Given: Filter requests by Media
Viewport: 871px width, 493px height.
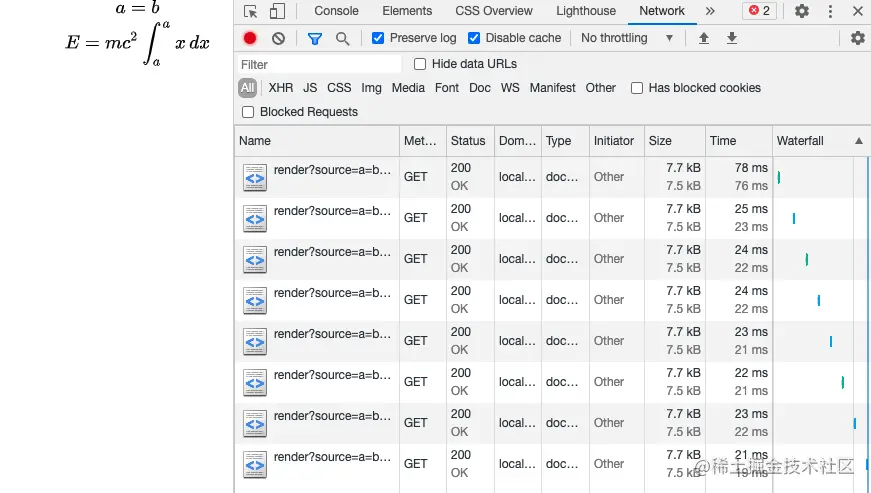Looking at the screenshot, I should click(408, 88).
